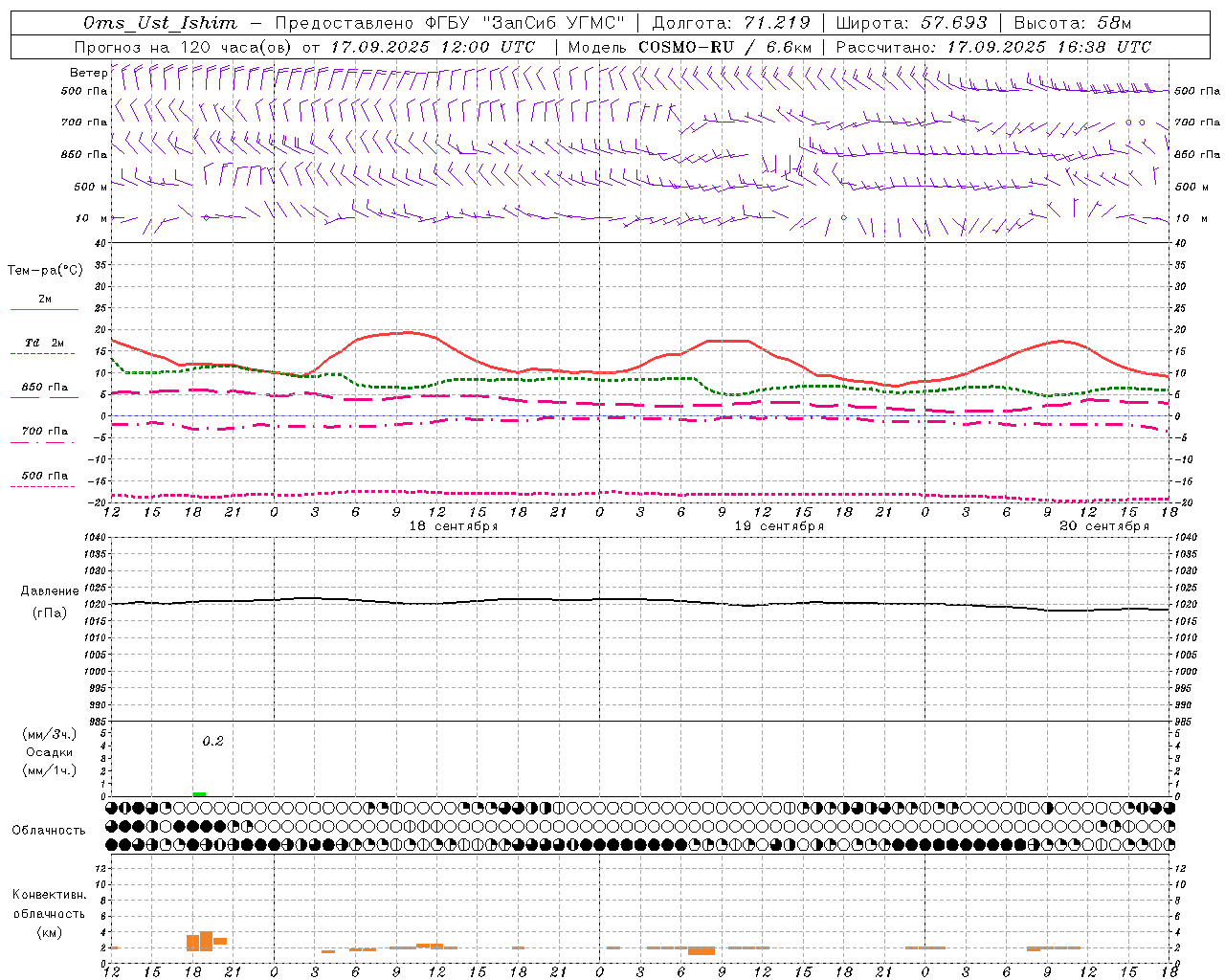Image resolution: width=1225 pixels, height=980 pixels.
Task: Click the forecast length Прогноз на 120 часа(ов)
Action: coord(184,47)
